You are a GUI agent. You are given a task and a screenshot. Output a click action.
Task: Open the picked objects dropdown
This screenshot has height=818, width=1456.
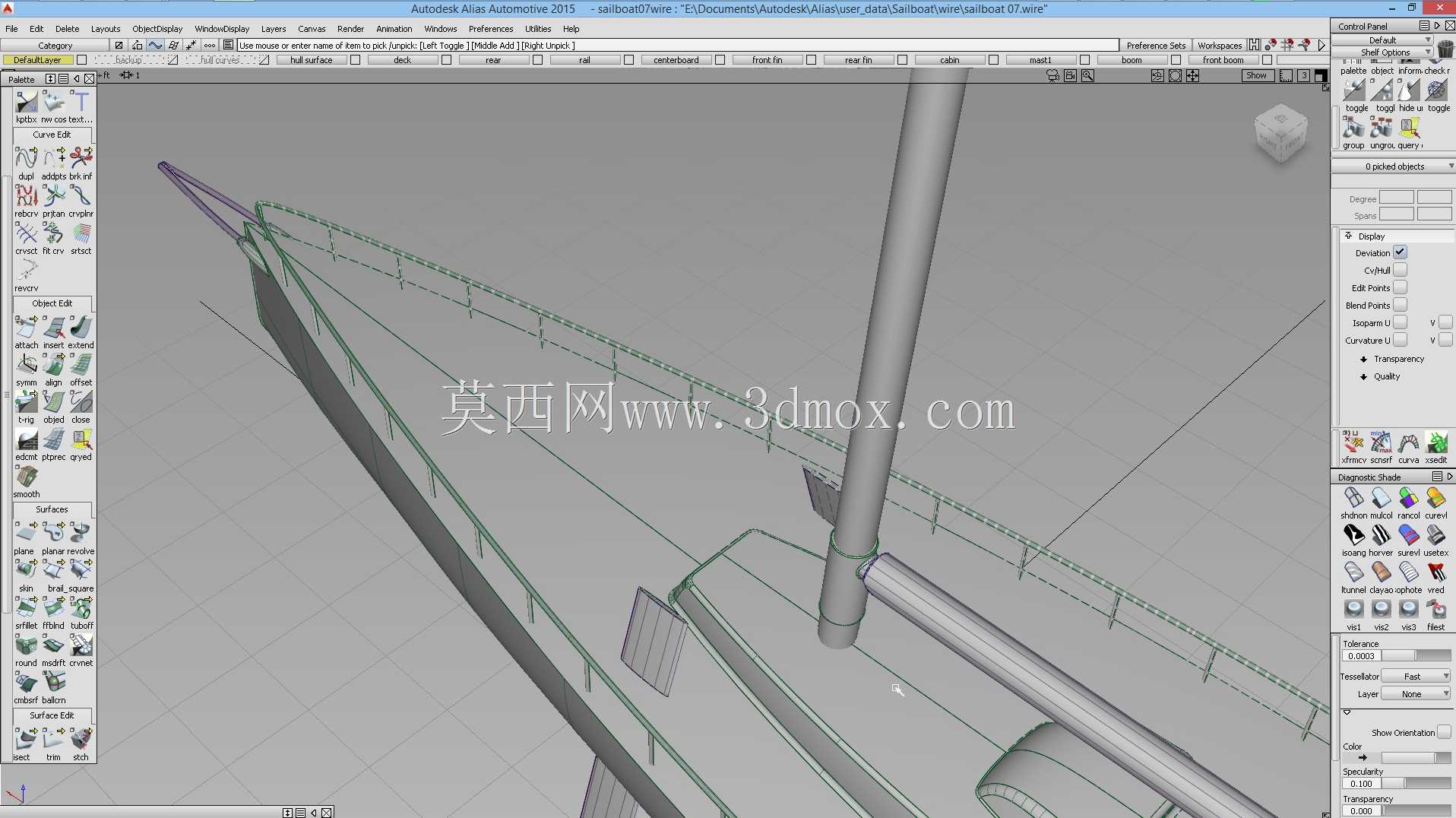point(1394,166)
